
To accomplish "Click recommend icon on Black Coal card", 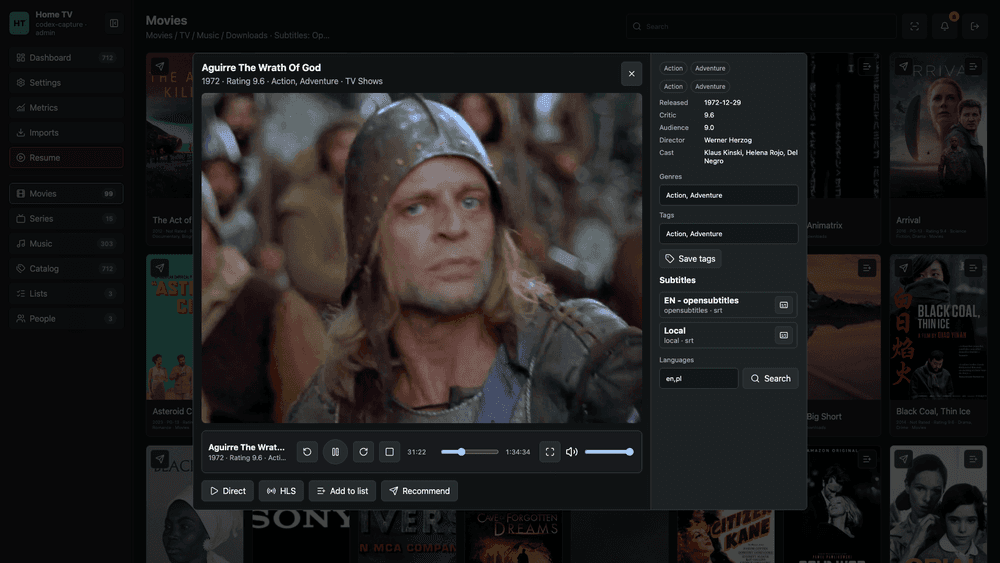I will [904, 268].
